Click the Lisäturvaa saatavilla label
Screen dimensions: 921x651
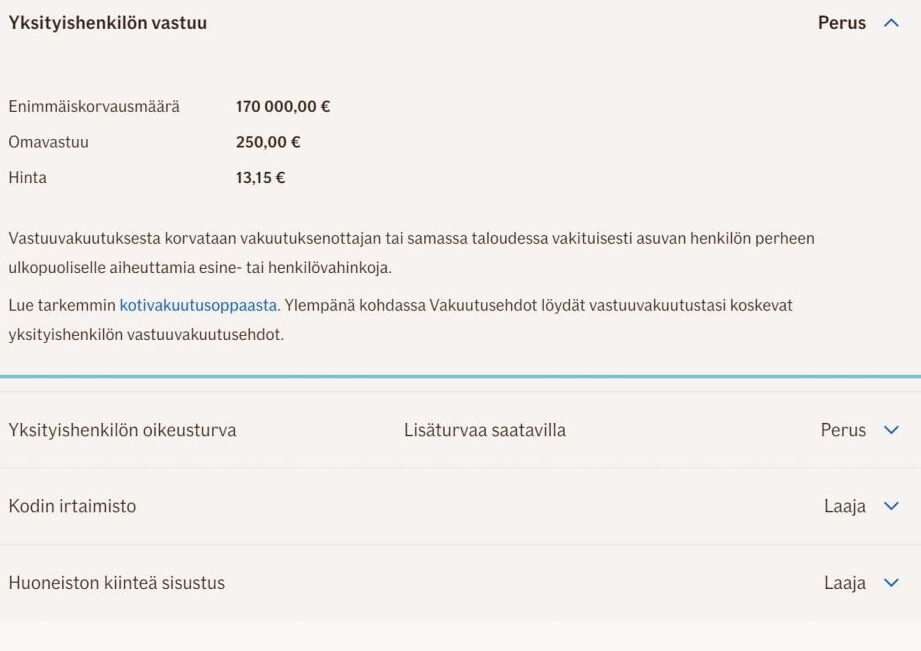(x=485, y=430)
